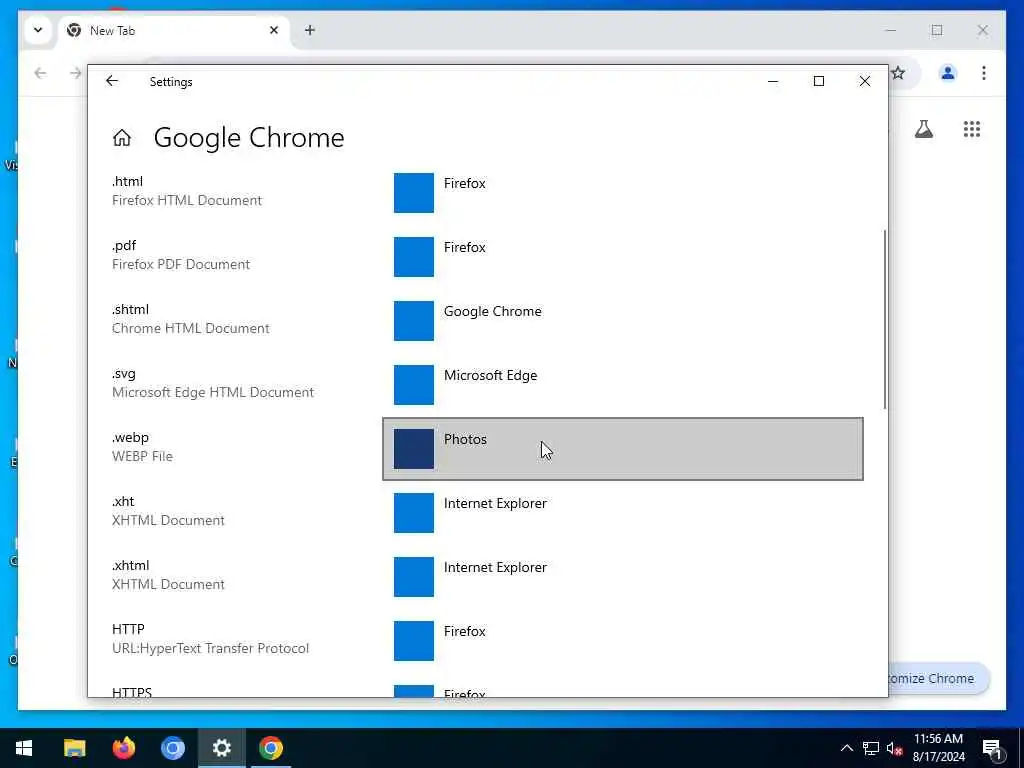This screenshot has width=1024, height=768.
Task: Click the Google Chrome page heading
Action: click(x=249, y=138)
